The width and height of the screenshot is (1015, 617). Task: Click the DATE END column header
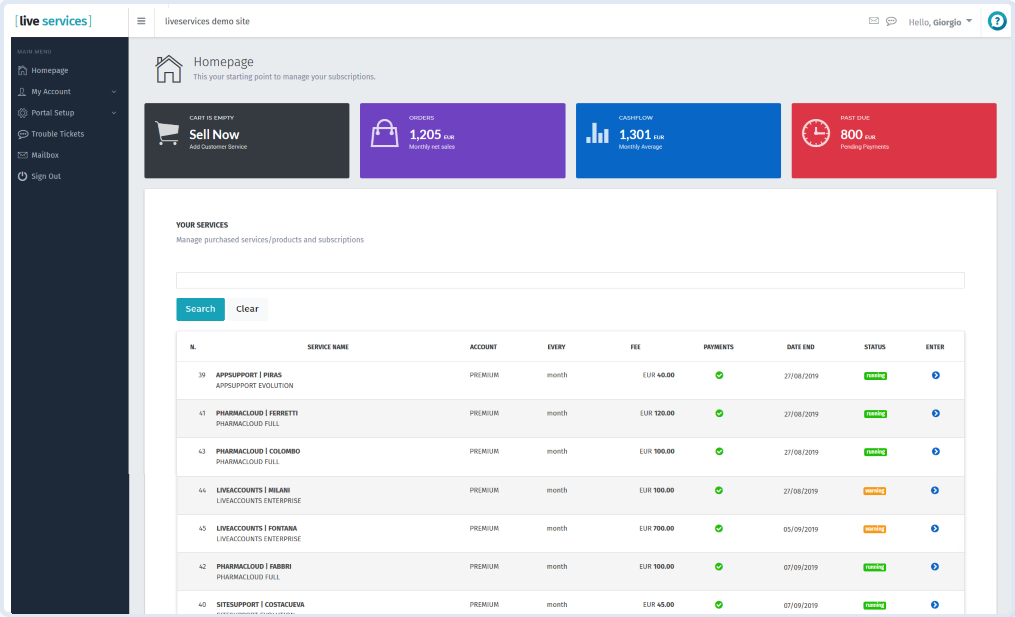point(801,347)
